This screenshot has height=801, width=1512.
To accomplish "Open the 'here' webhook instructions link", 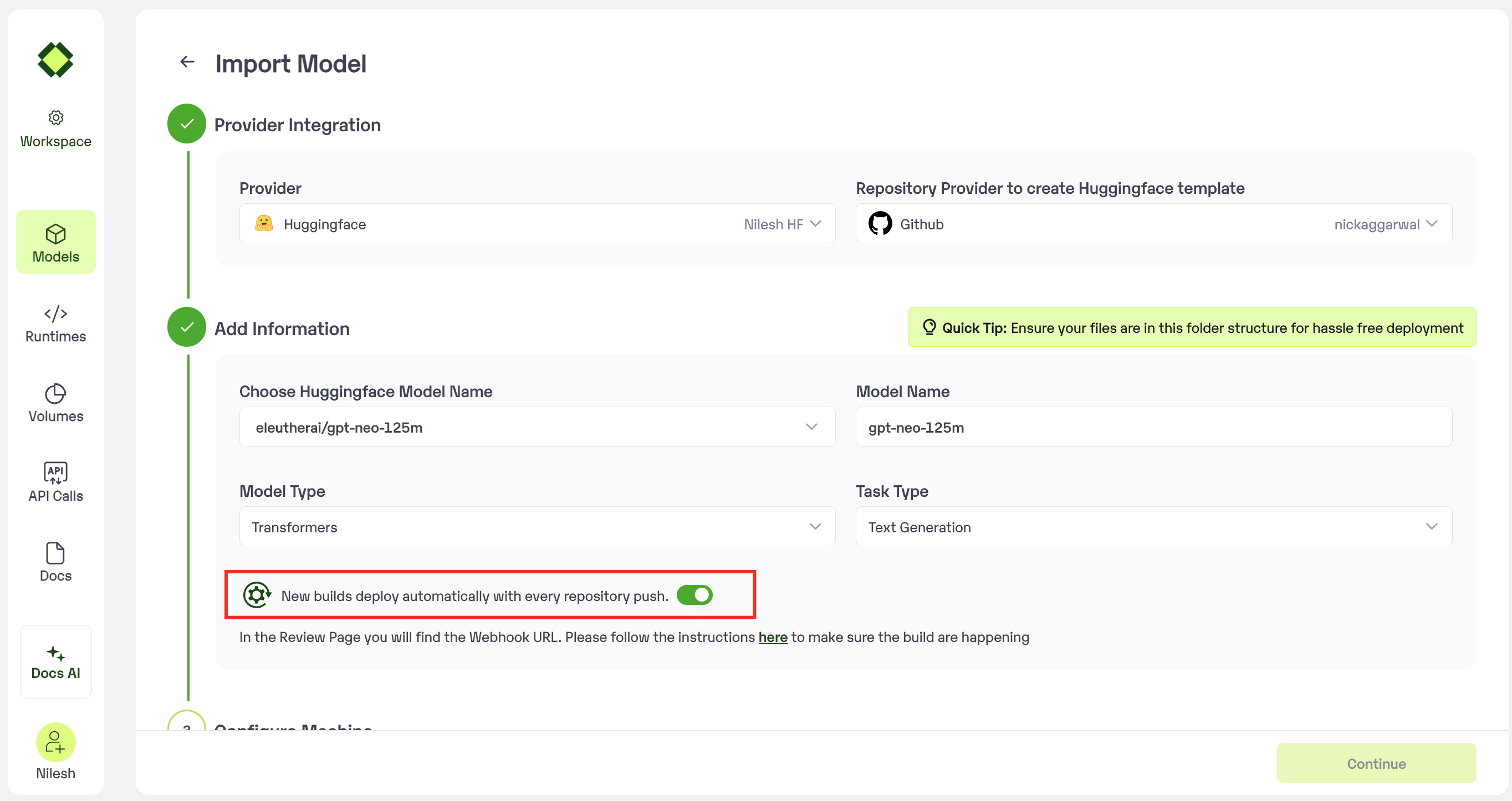I will (773, 636).
